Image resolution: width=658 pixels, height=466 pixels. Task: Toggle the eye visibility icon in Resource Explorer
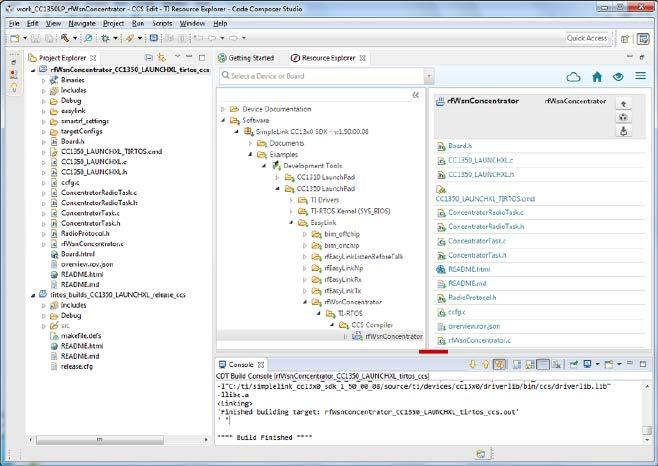pos(618,77)
